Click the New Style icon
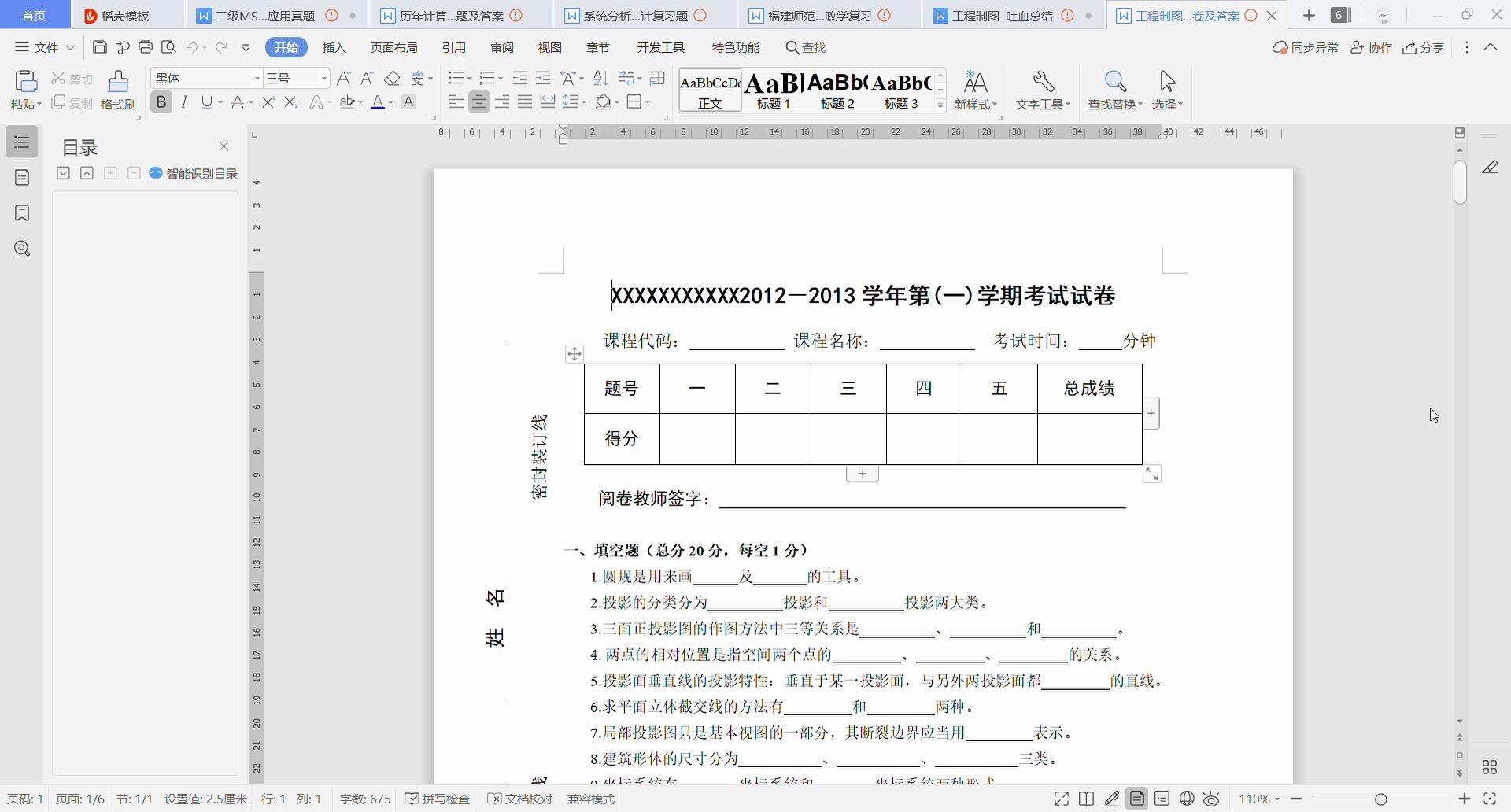Viewport: 1511px width, 812px height. [975, 81]
